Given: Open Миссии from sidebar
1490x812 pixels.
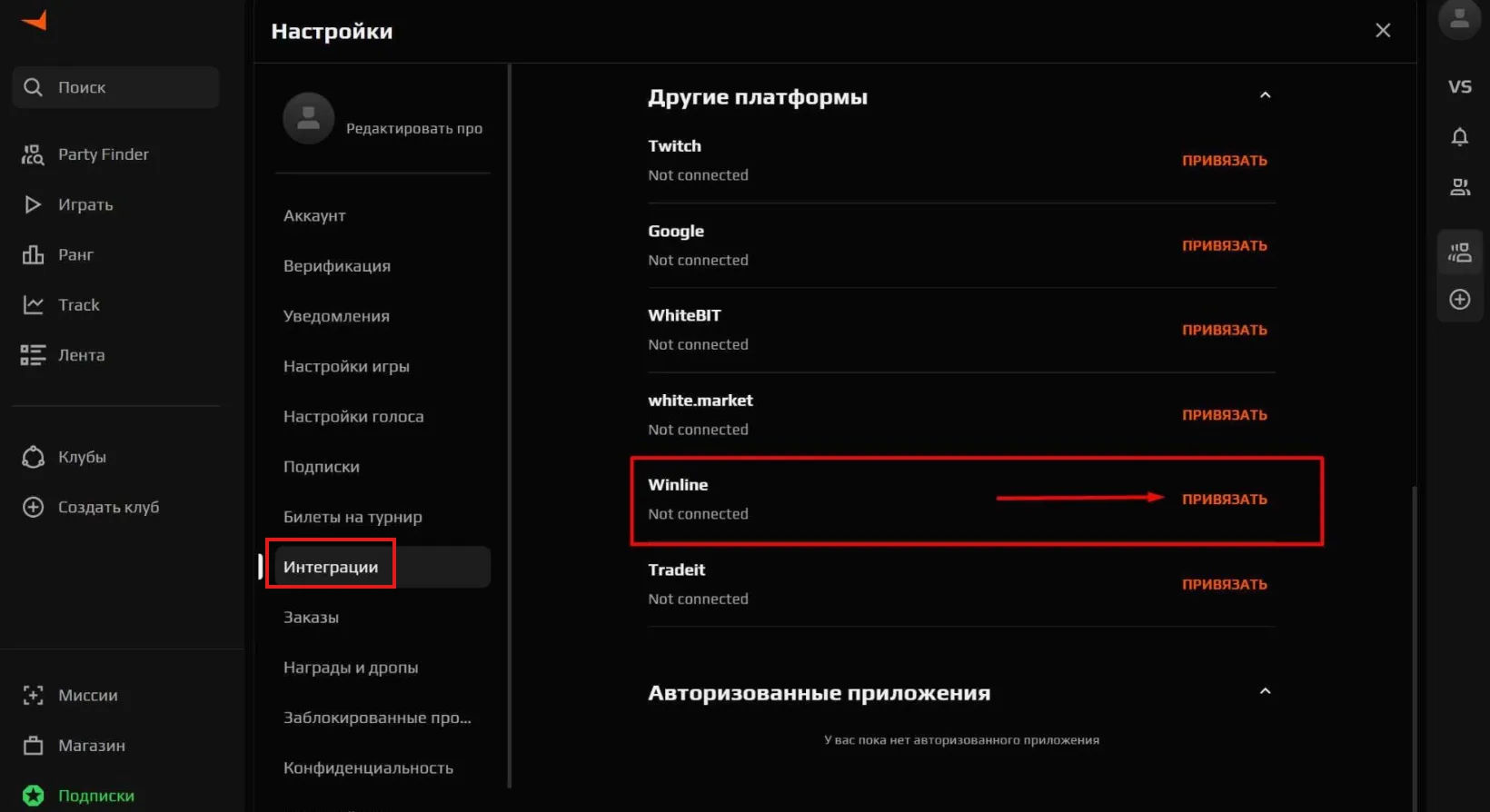Looking at the screenshot, I should point(87,696).
